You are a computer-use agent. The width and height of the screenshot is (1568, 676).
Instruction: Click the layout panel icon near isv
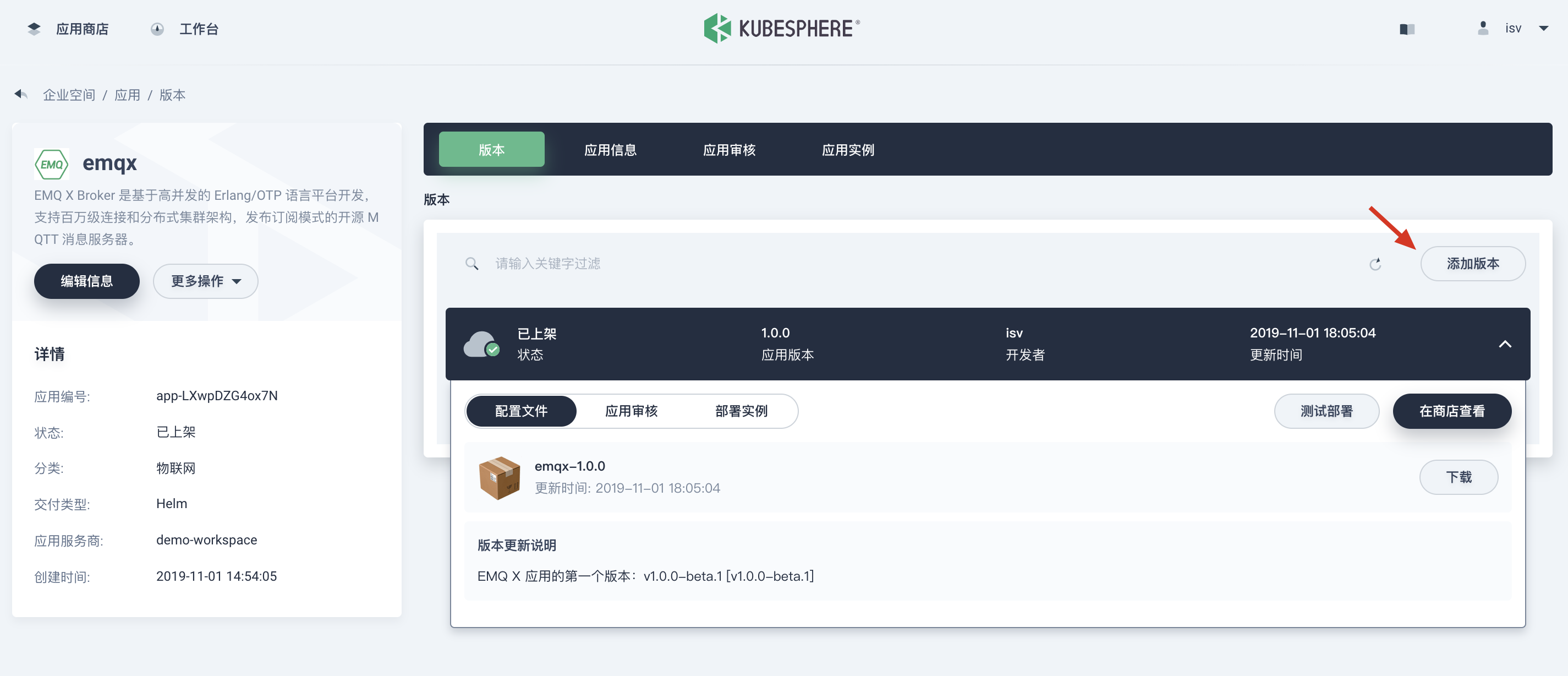tap(1407, 29)
